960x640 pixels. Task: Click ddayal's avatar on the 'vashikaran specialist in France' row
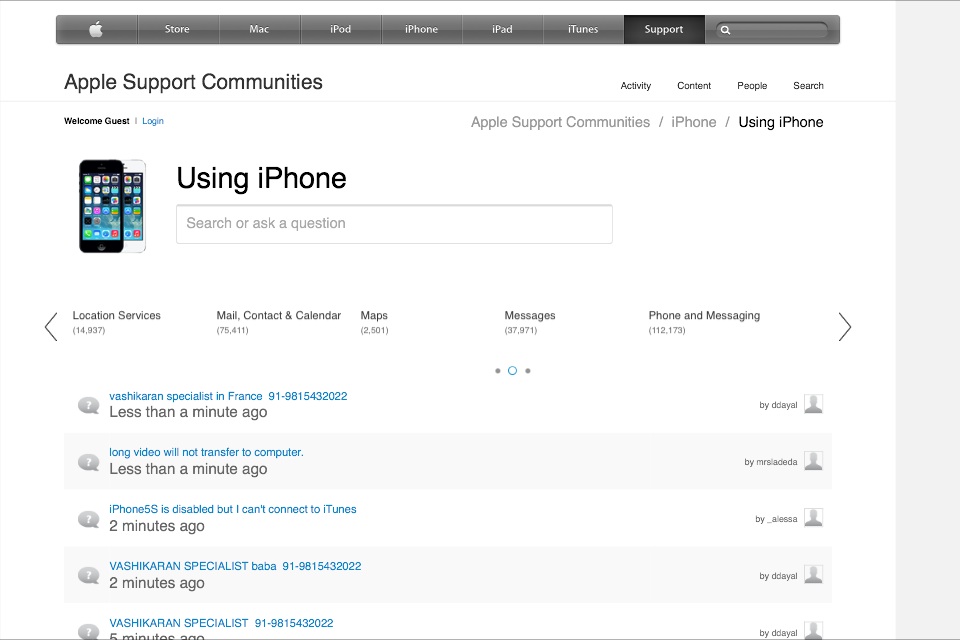pos(813,404)
